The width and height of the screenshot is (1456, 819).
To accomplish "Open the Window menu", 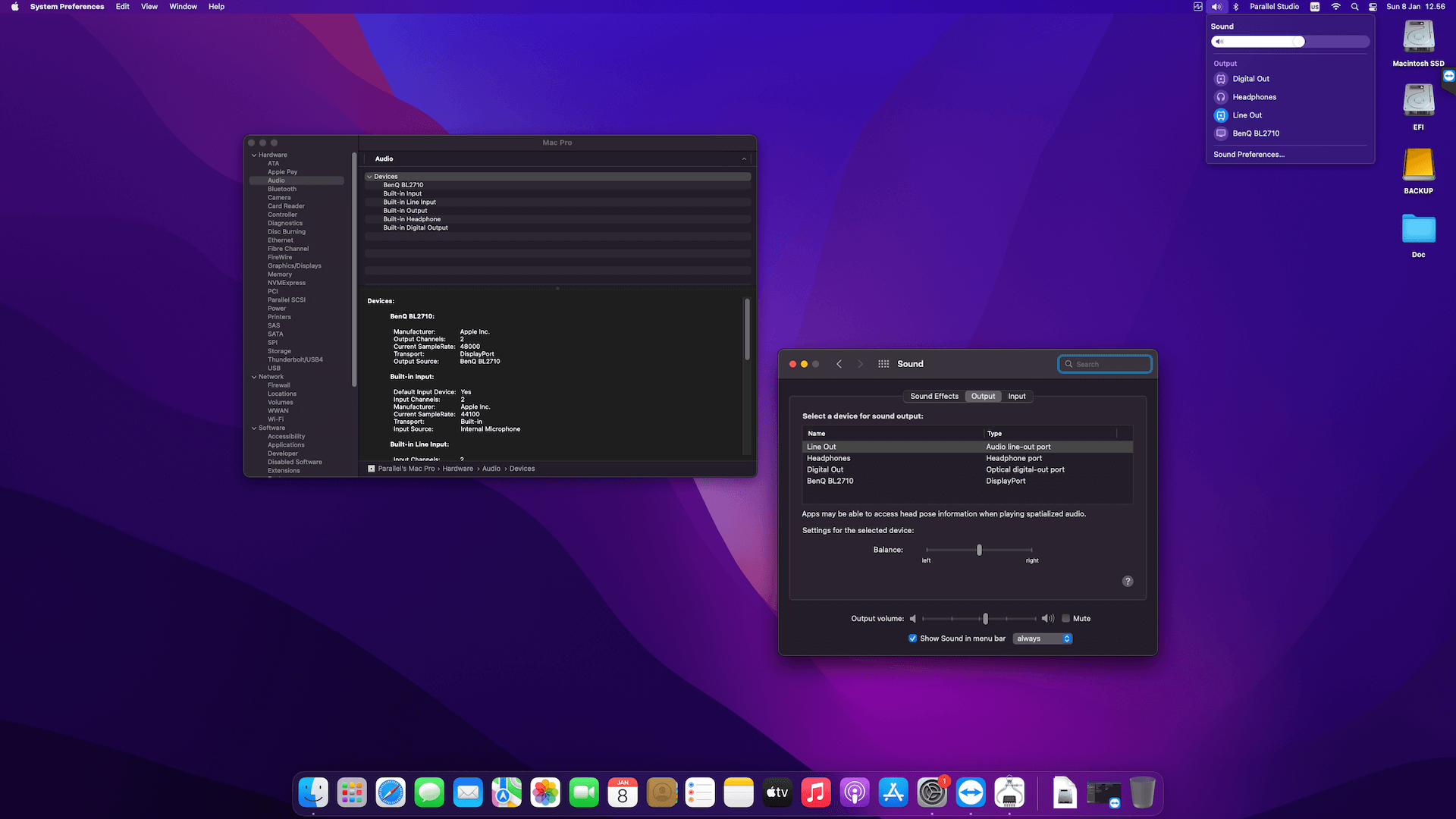I will point(183,6).
